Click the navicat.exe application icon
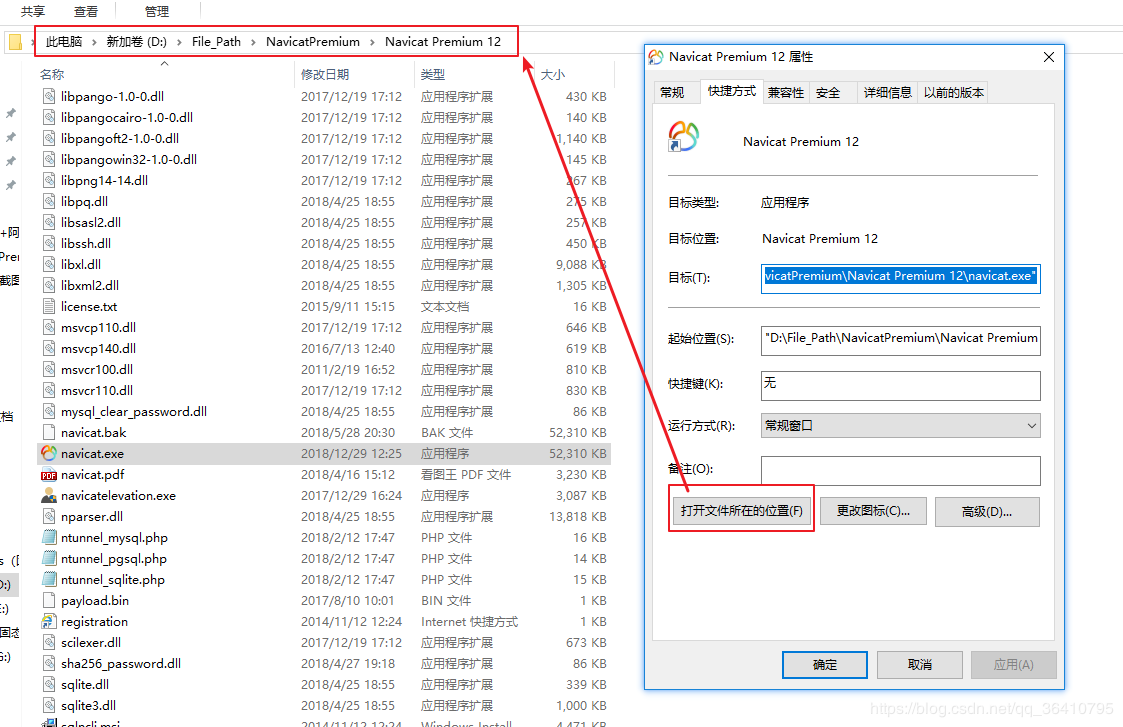The width and height of the screenshot is (1123, 727). (x=49, y=453)
